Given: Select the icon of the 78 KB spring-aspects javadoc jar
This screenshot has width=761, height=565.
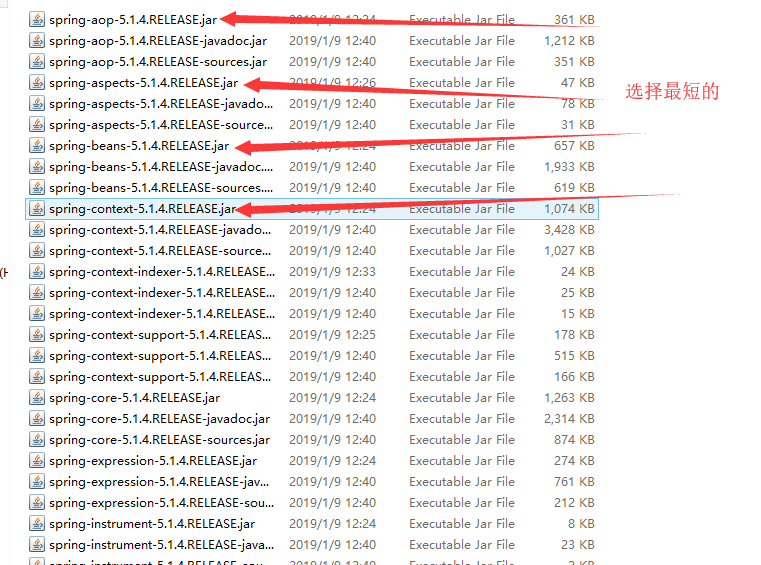Looking at the screenshot, I should point(37,103).
